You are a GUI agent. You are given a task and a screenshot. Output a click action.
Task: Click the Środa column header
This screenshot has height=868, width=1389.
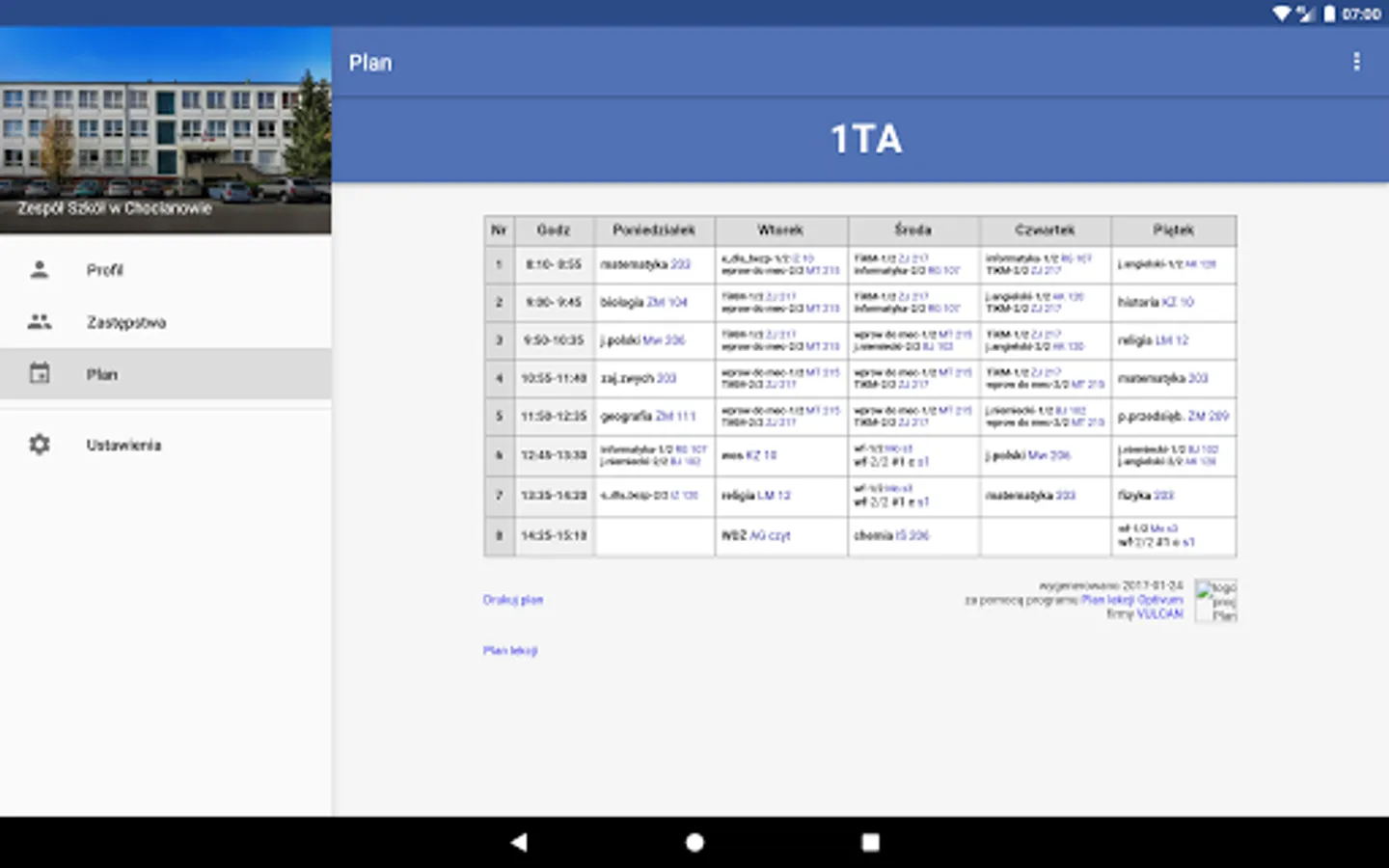coord(912,231)
